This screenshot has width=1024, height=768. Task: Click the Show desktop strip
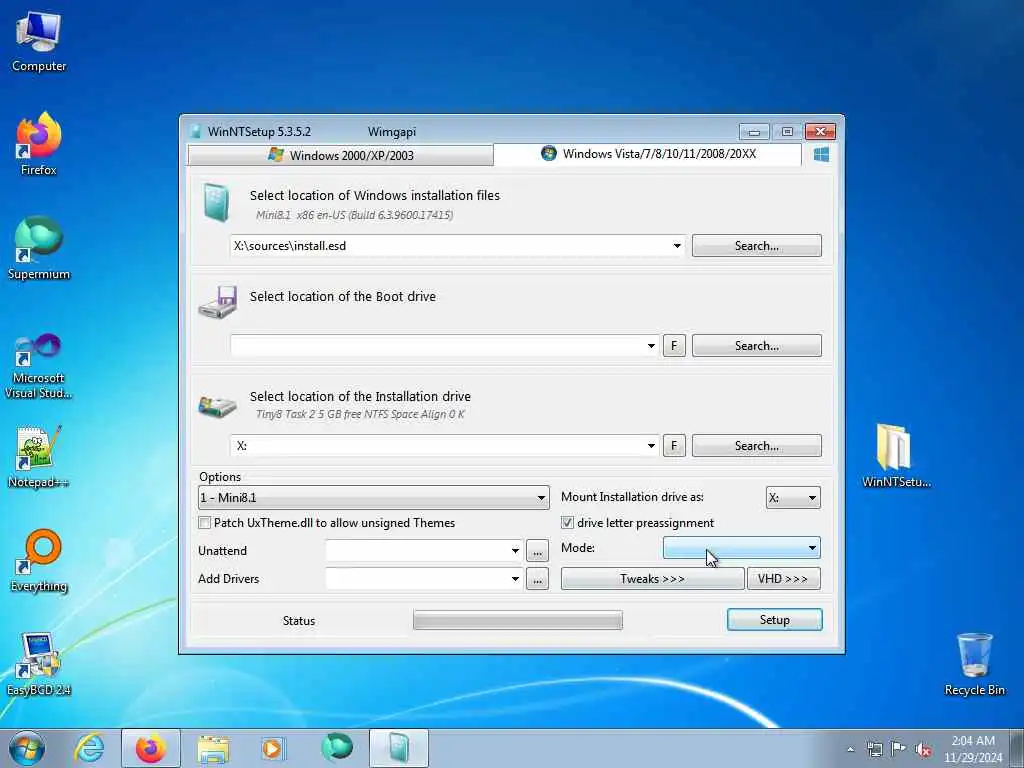click(x=1017, y=748)
